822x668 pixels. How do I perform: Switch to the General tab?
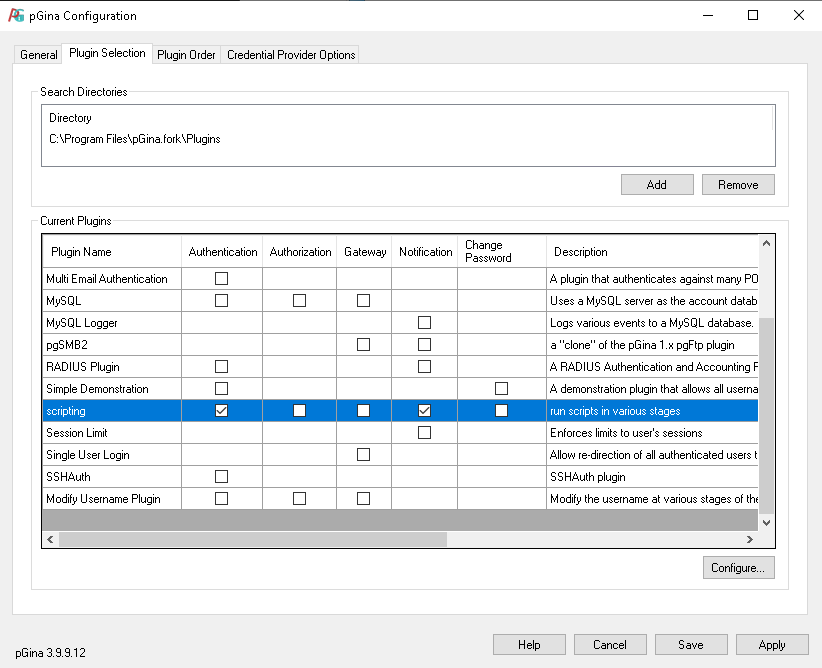(39, 55)
